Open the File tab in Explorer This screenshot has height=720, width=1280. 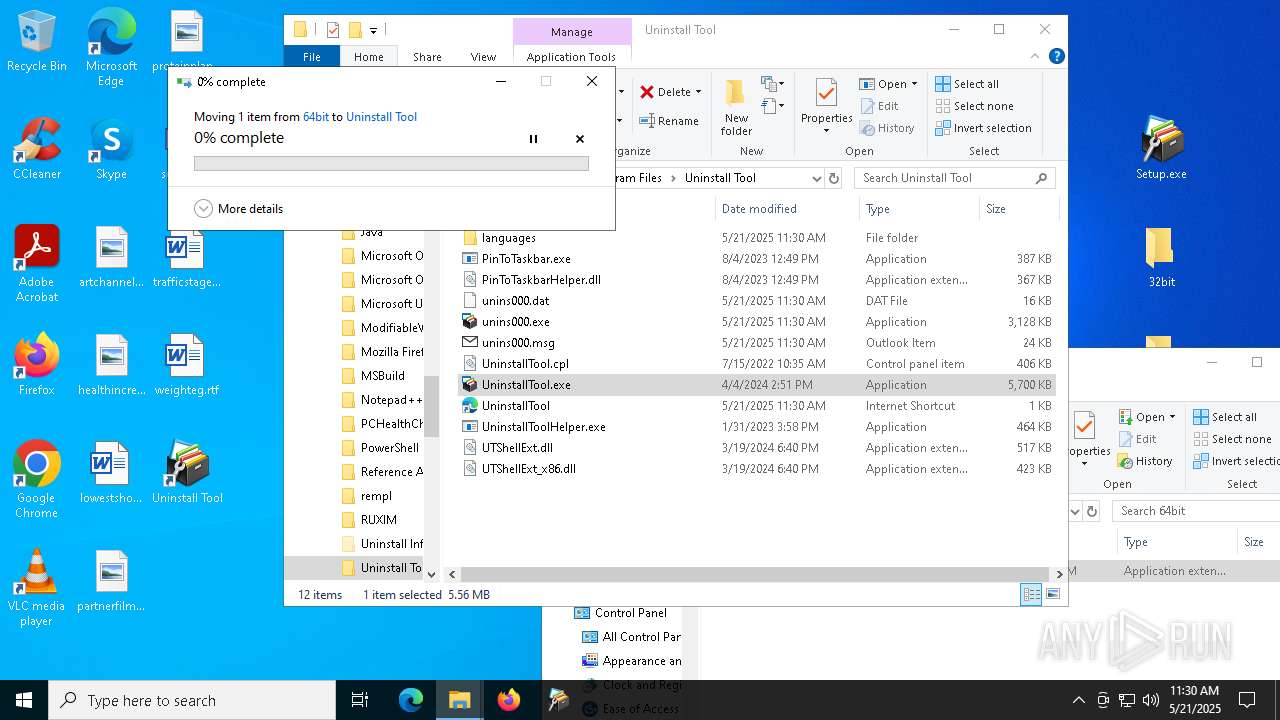click(312, 57)
